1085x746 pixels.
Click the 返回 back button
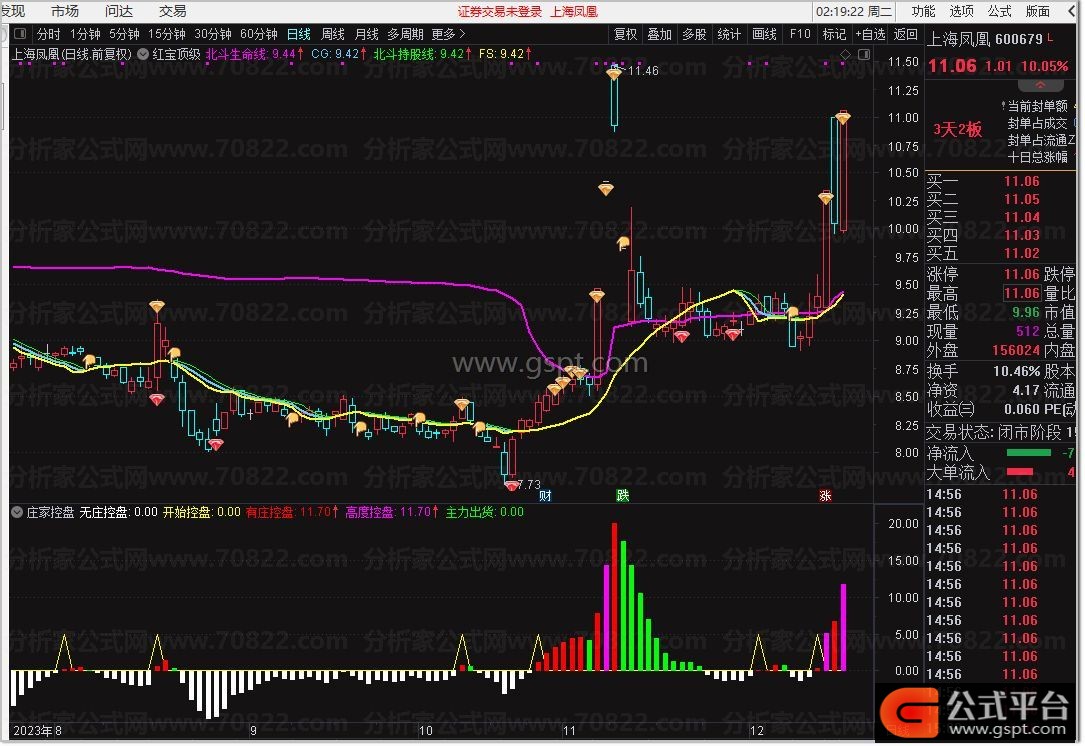(x=906, y=34)
